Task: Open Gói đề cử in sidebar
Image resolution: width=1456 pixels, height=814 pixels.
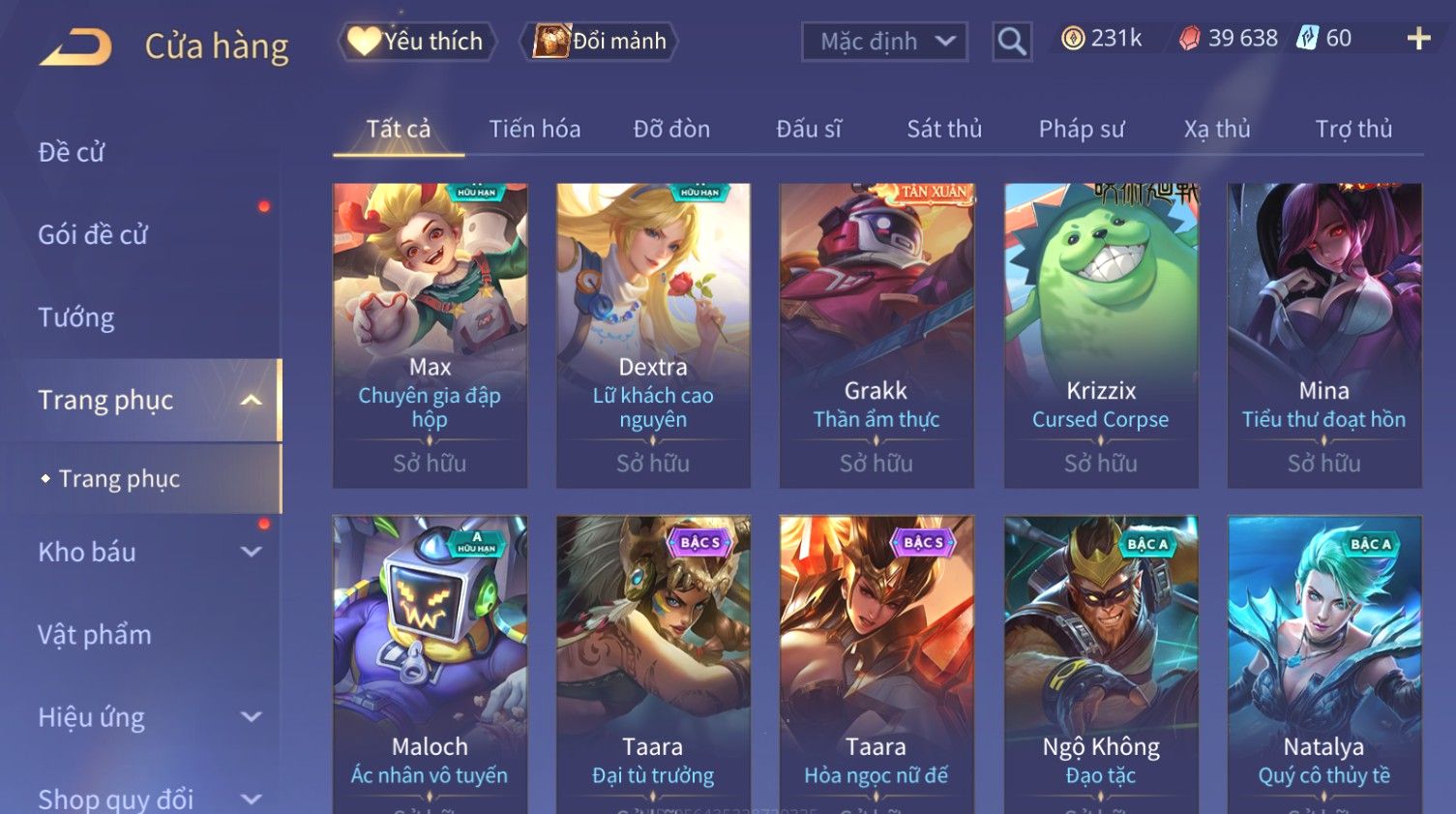Action: (93, 234)
